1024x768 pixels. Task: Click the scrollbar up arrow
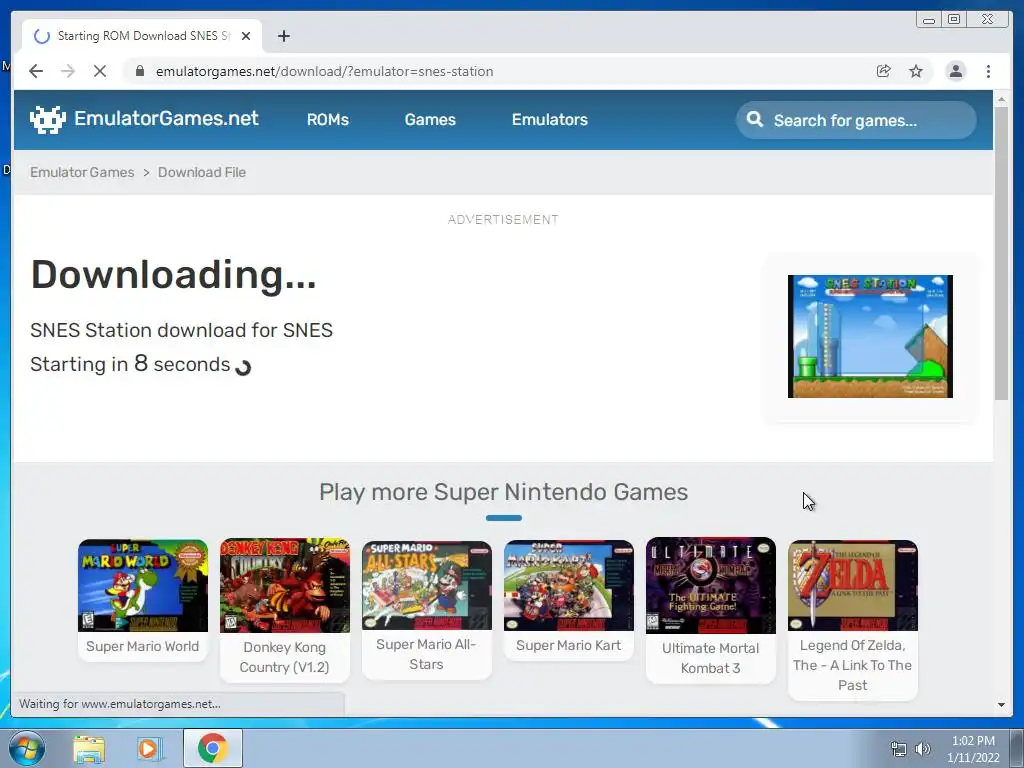tap(1001, 99)
